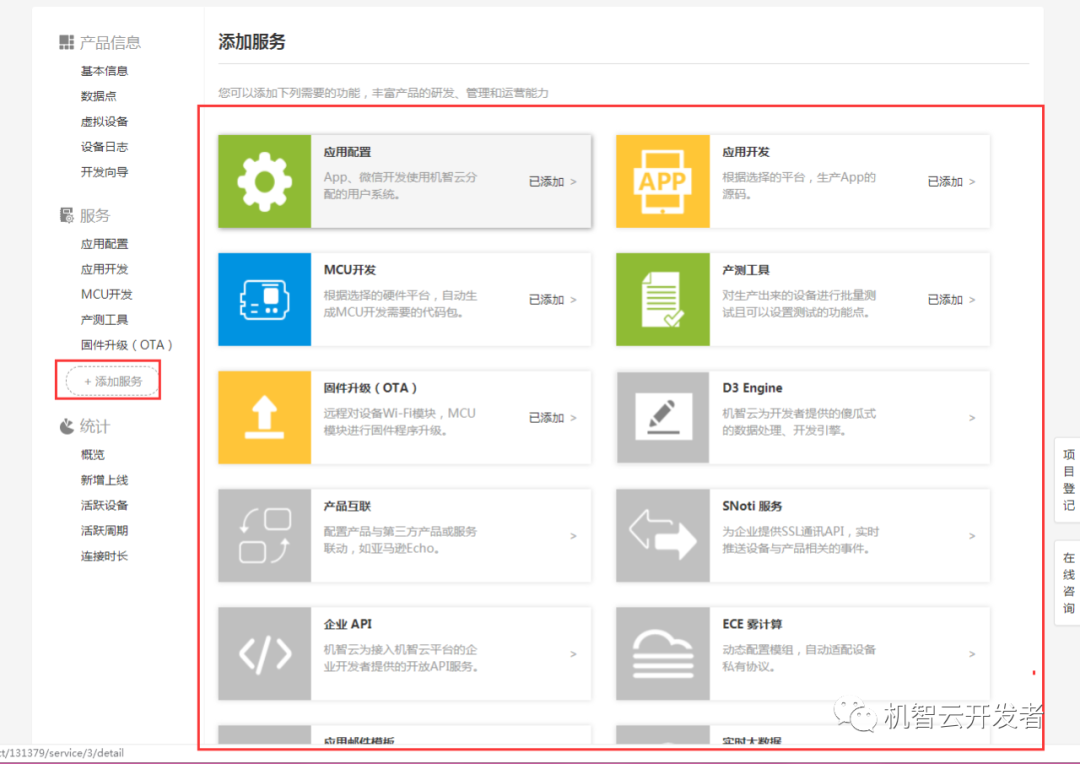Click the green gear icon for 应用配置
Viewport: 1080px width, 764px height.
(264, 181)
